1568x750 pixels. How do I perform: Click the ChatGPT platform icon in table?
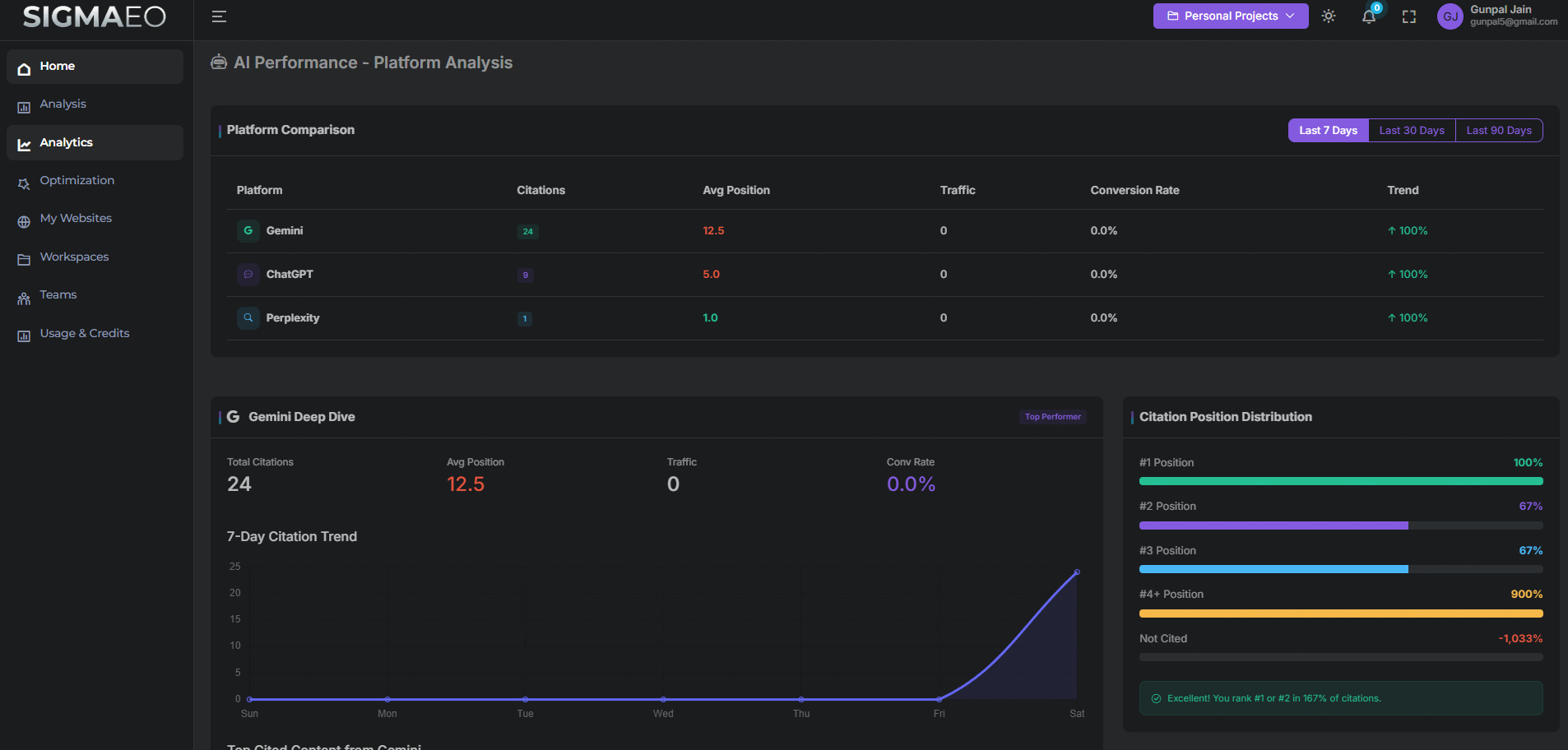(x=248, y=275)
